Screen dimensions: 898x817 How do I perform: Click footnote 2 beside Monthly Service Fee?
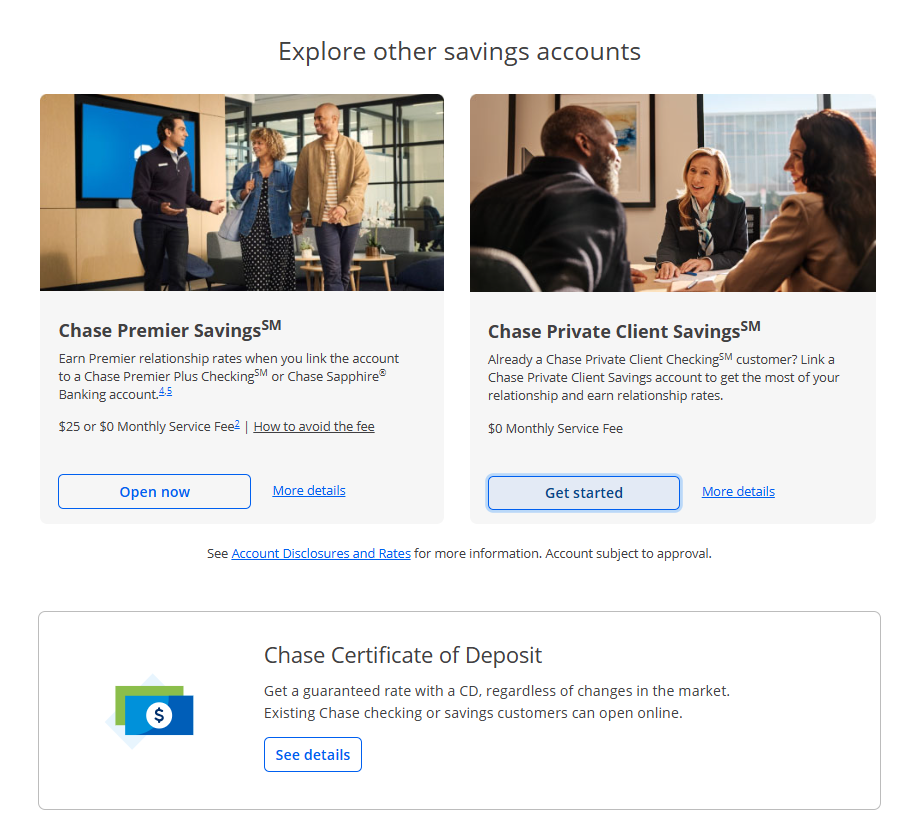click(x=237, y=424)
